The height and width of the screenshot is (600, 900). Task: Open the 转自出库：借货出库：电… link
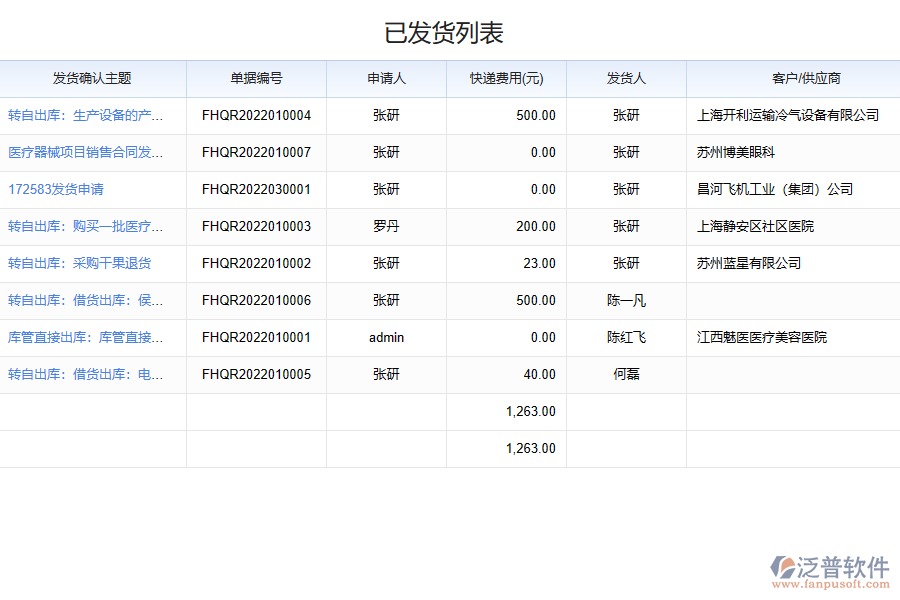85,374
